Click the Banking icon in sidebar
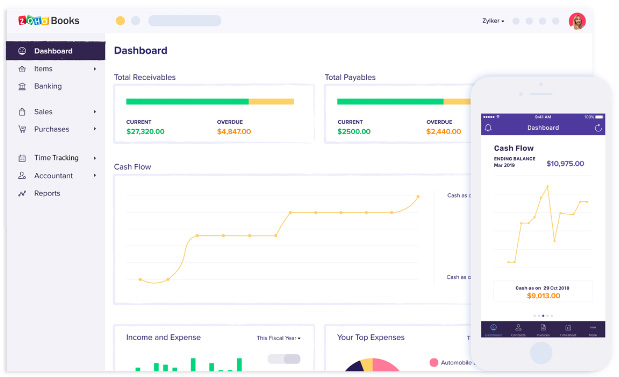619x377 pixels. tap(22, 86)
